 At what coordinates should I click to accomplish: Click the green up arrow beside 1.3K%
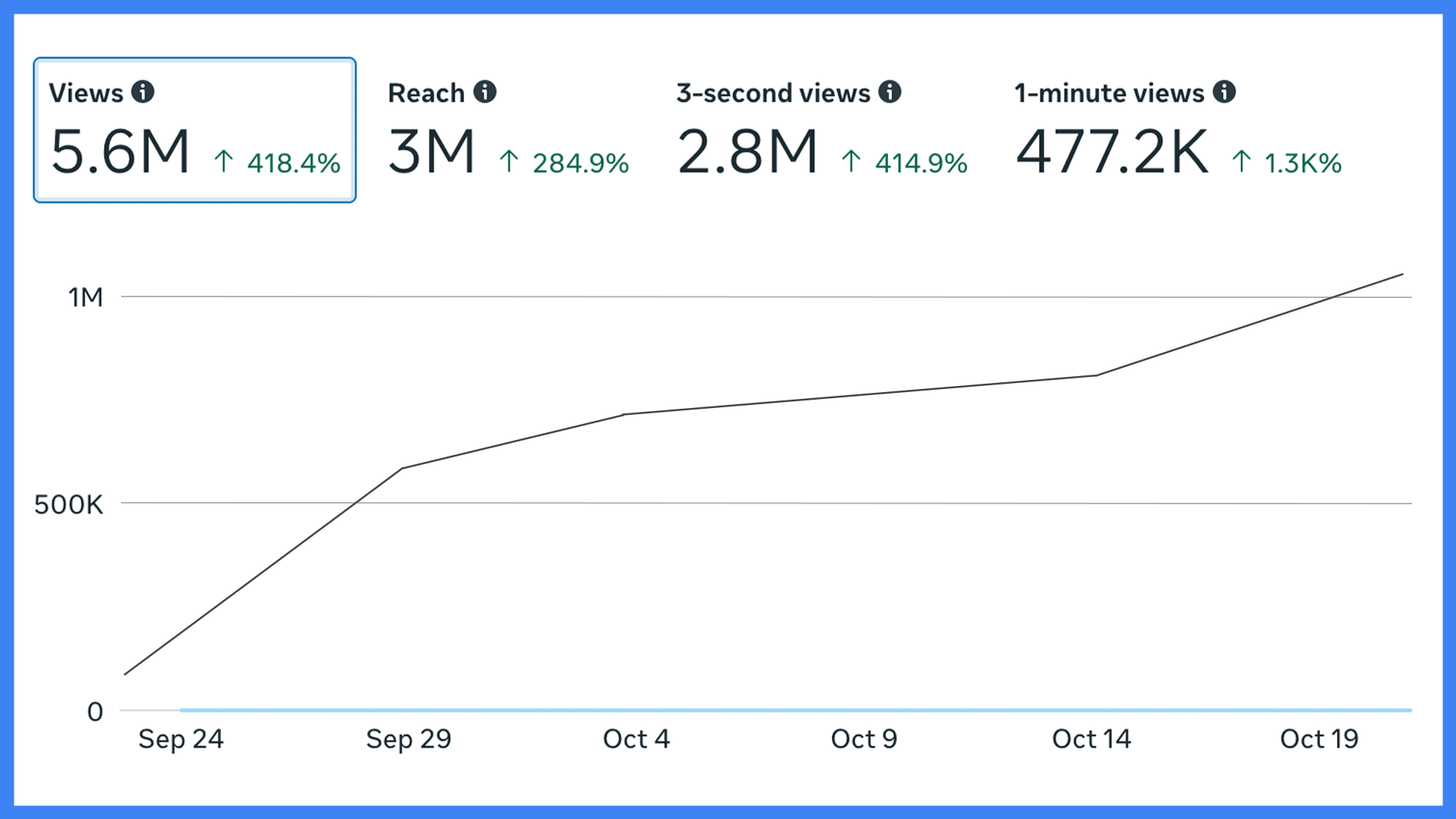point(1241,162)
